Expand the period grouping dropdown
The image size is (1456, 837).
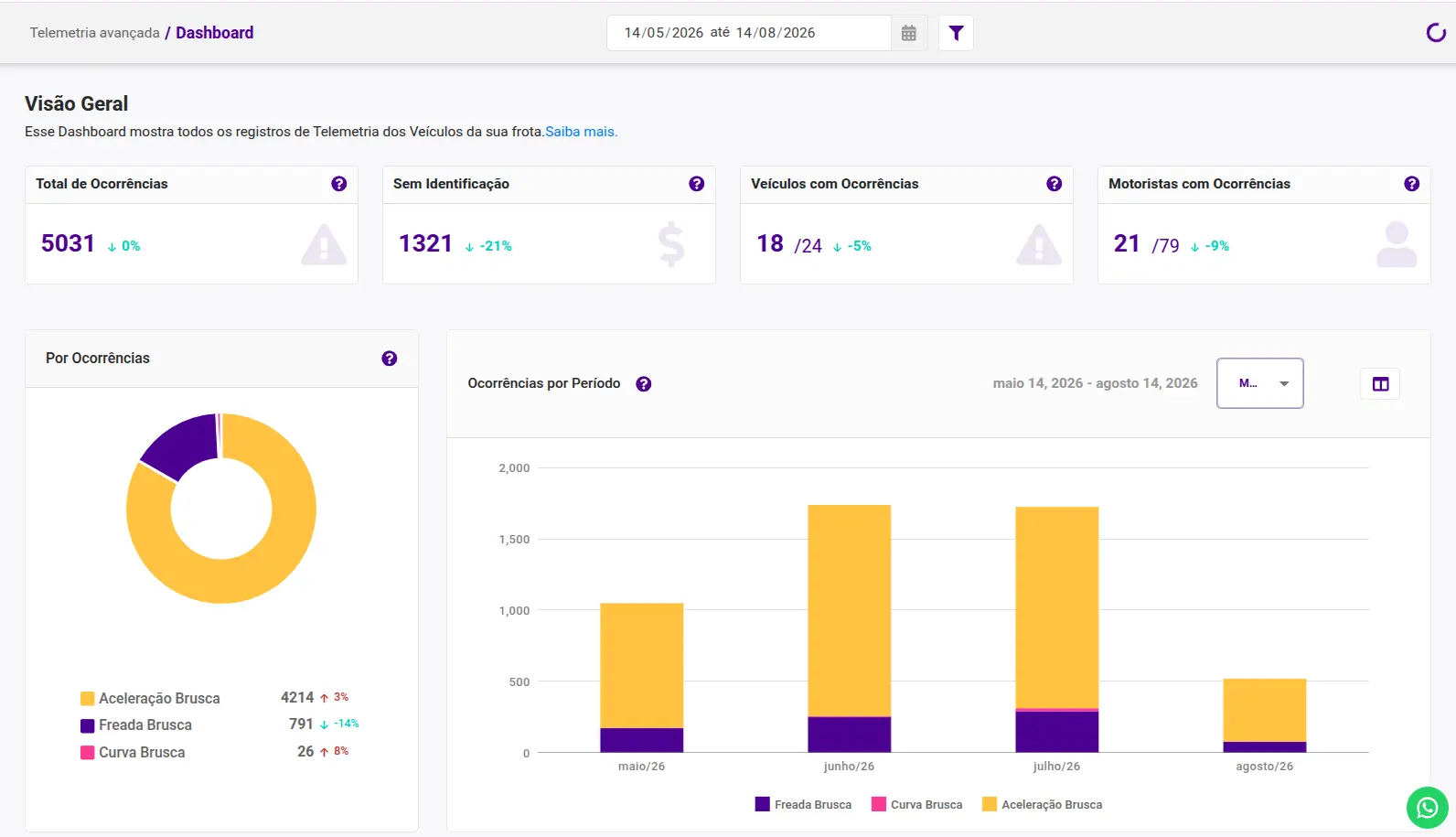(1260, 383)
